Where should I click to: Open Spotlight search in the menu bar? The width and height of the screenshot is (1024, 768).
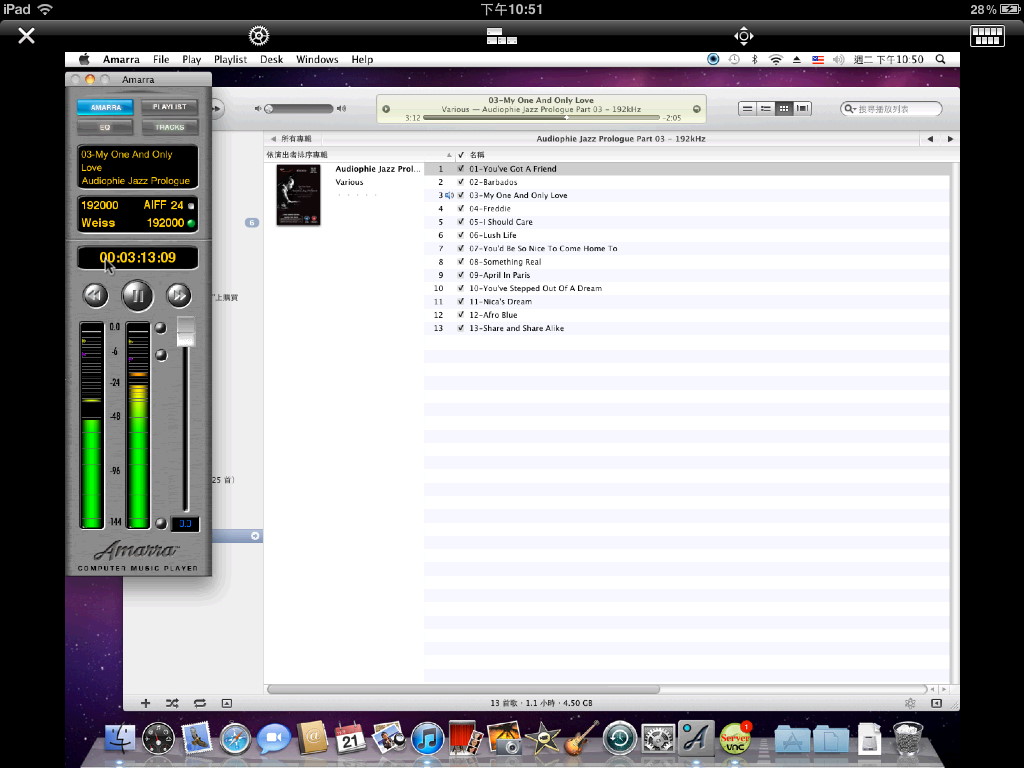pyautogui.click(x=940, y=59)
